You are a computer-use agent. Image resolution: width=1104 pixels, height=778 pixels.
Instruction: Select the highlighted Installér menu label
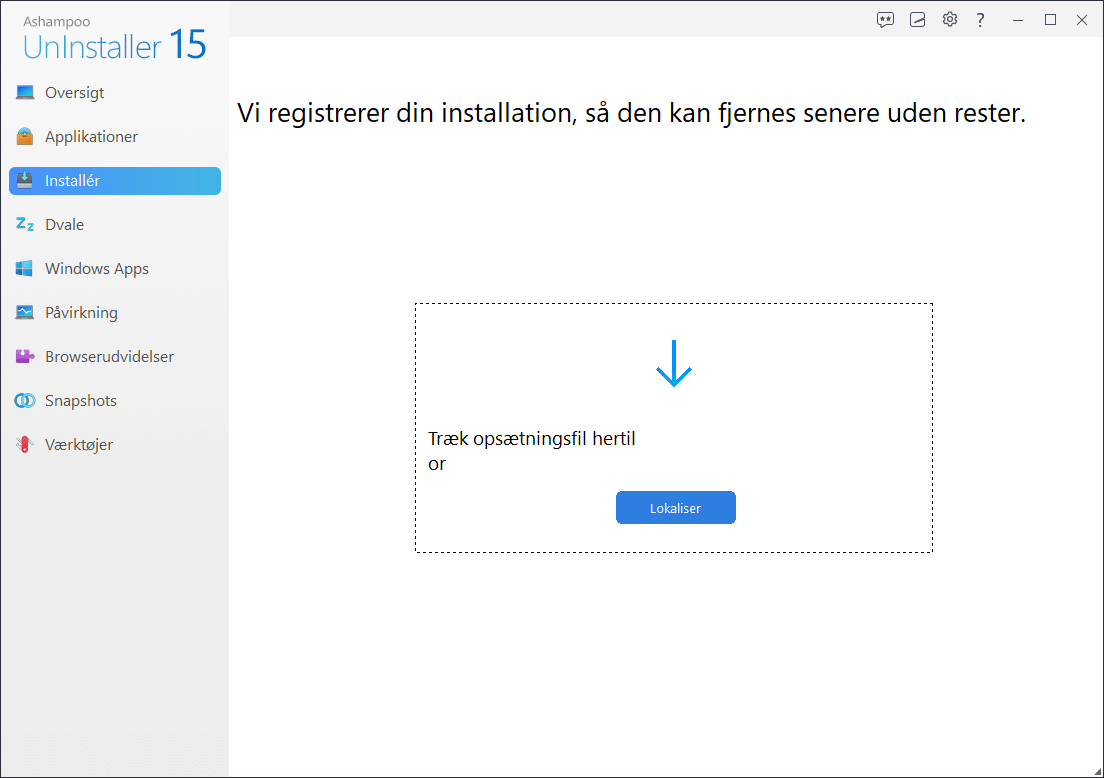(73, 181)
